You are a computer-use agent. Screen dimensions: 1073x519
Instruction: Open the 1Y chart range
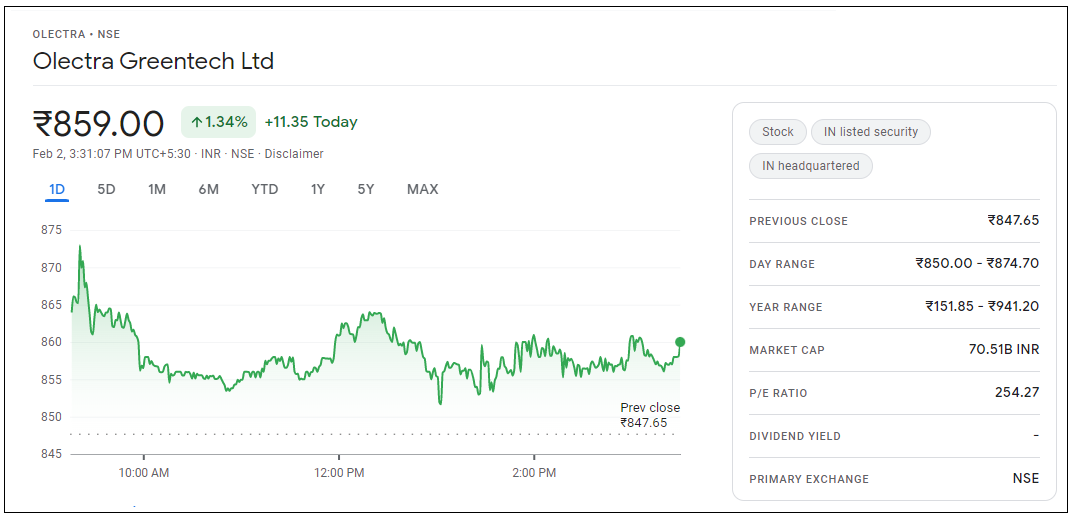pos(318,190)
